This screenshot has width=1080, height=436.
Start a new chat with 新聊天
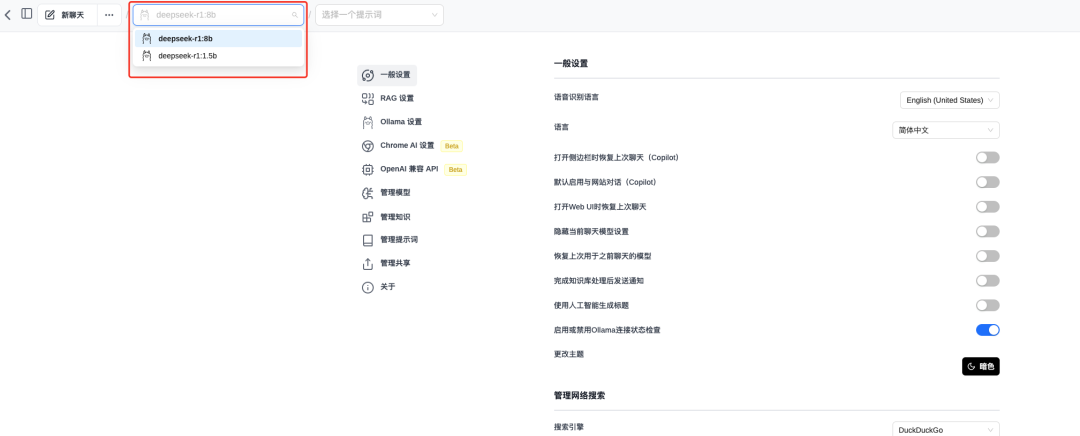pyautogui.click(x=68, y=14)
